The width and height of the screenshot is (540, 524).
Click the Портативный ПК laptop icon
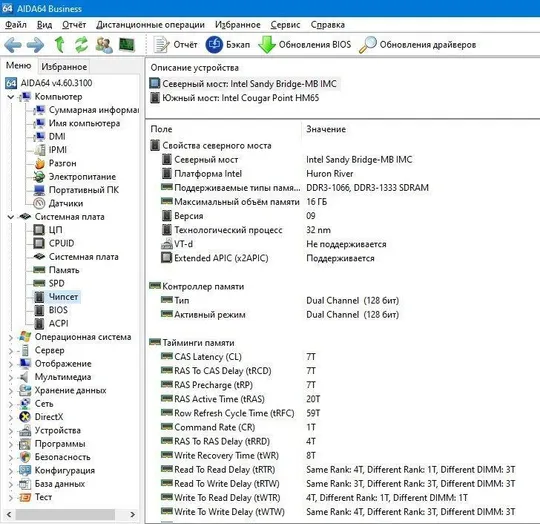coord(39,190)
